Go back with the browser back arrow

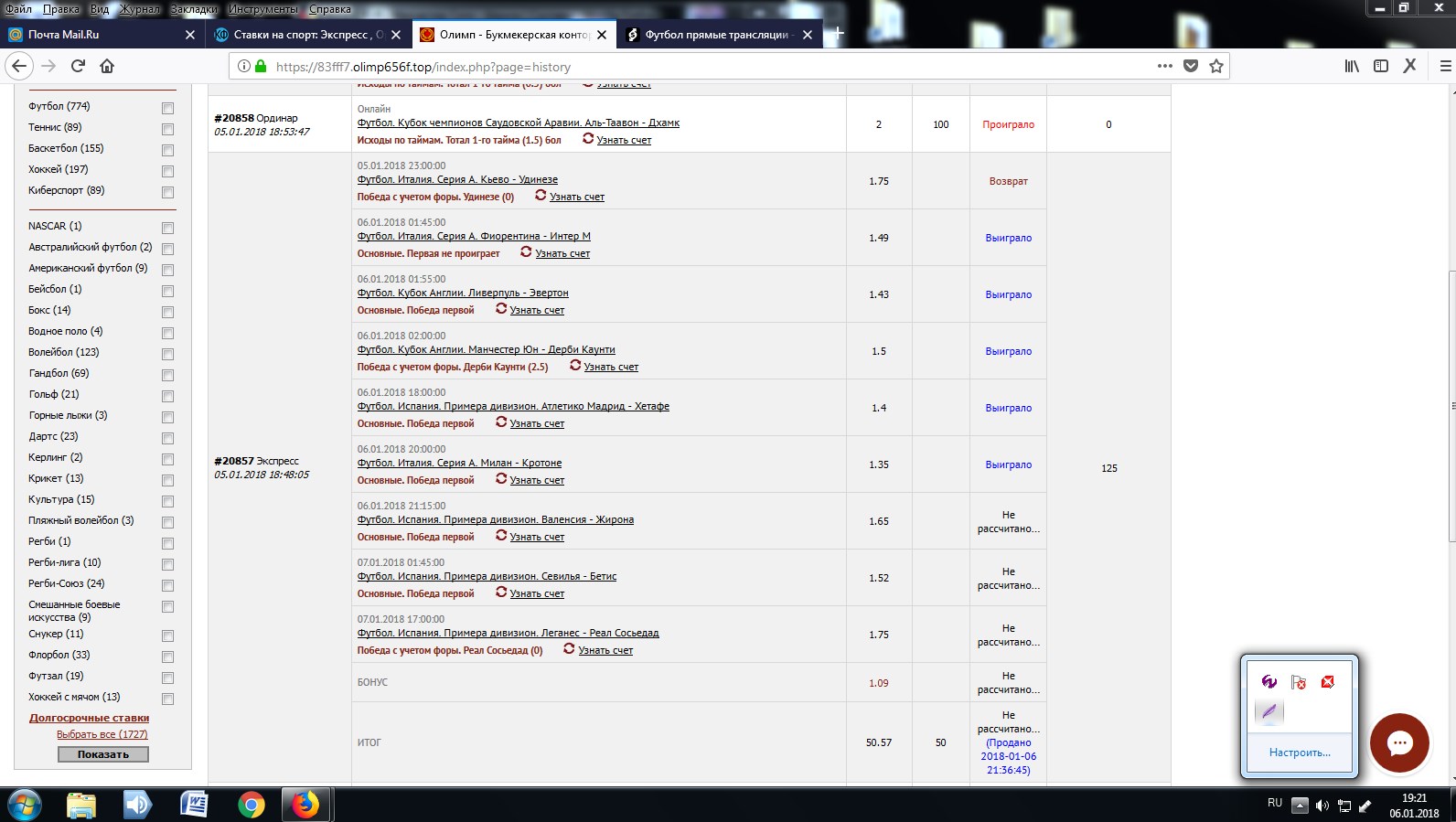coord(19,66)
